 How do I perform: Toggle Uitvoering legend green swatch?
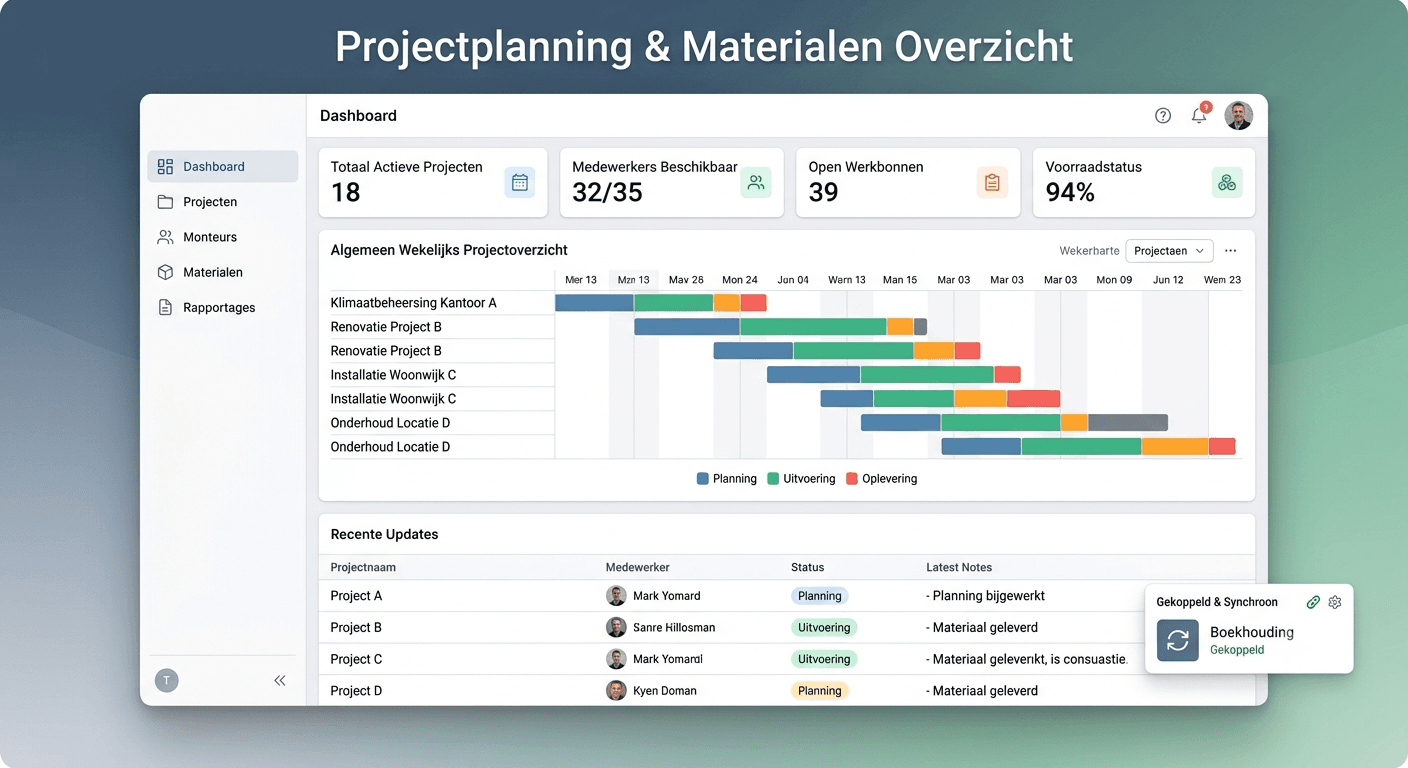click(773, 479)
